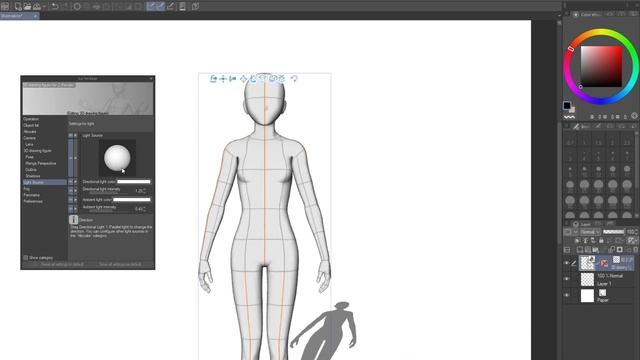640x360 pixels.
Task: Click the camera-rotate icon above 3D figure
Action: click(x=213, y=78)
